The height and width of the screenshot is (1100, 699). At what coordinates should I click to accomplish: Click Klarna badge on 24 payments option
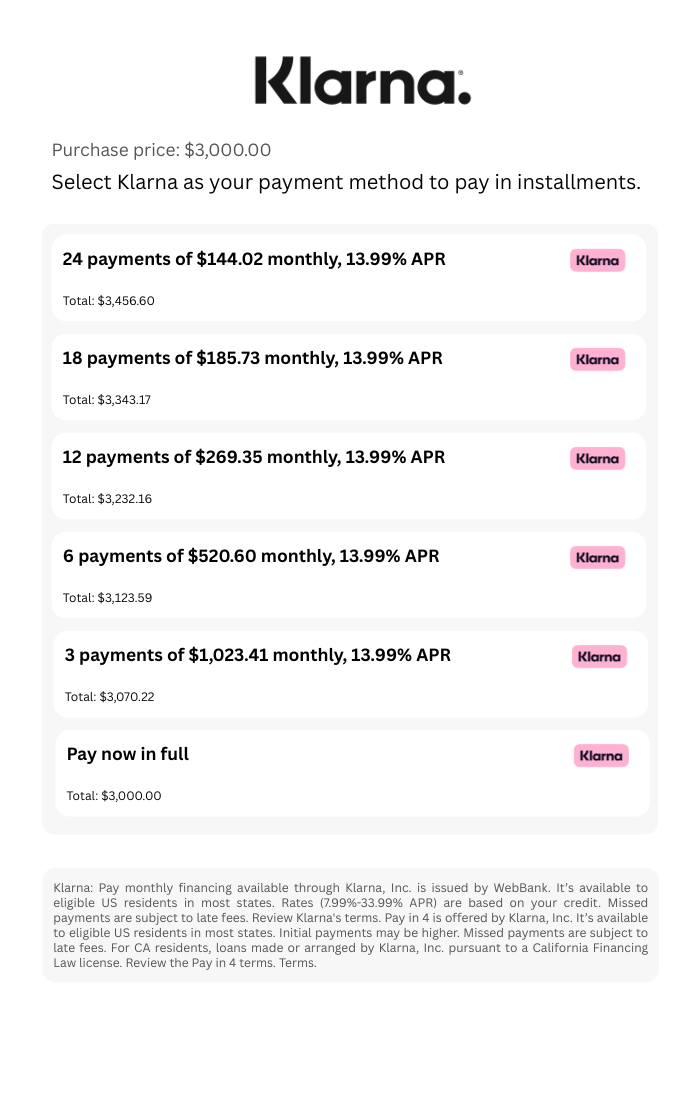(x=597, y=260)
